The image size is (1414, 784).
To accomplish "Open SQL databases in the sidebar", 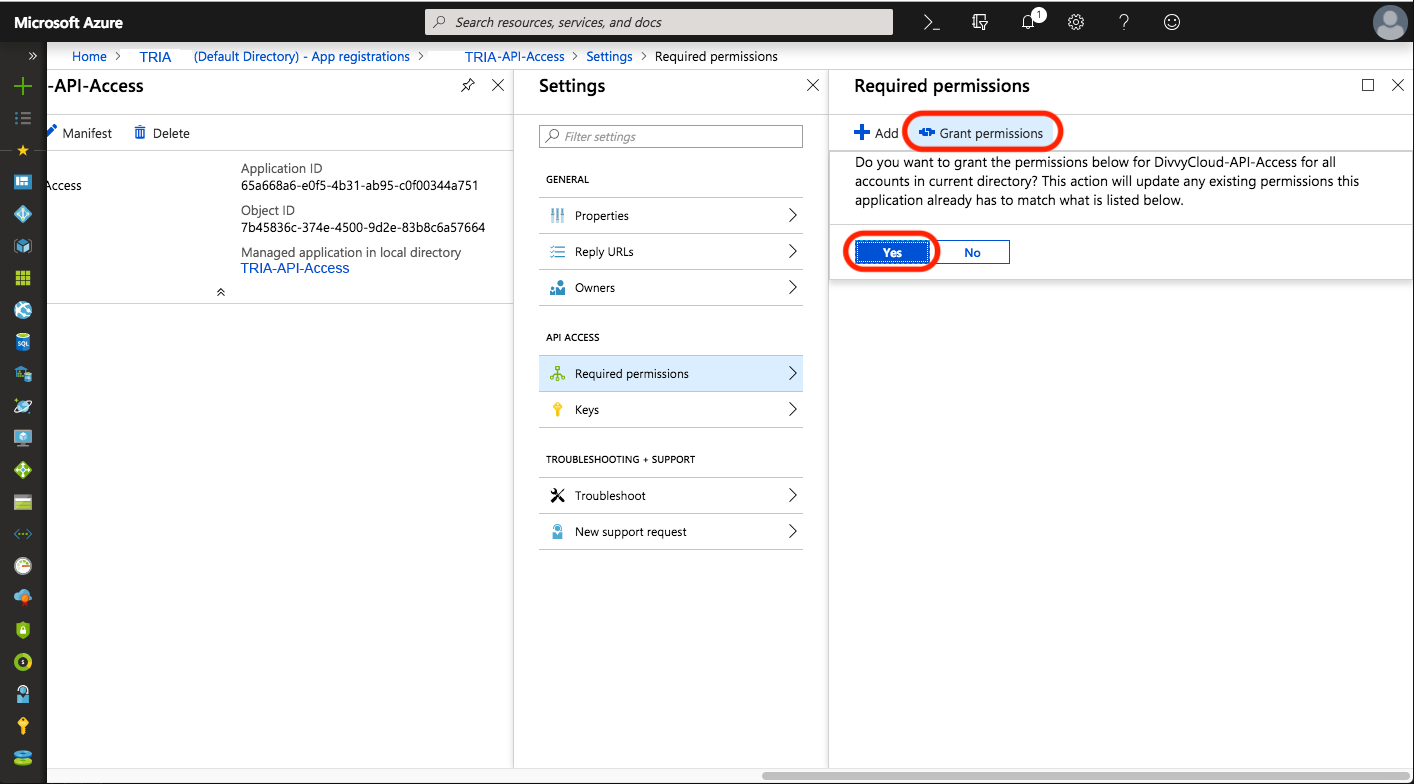I will [22, 342].
